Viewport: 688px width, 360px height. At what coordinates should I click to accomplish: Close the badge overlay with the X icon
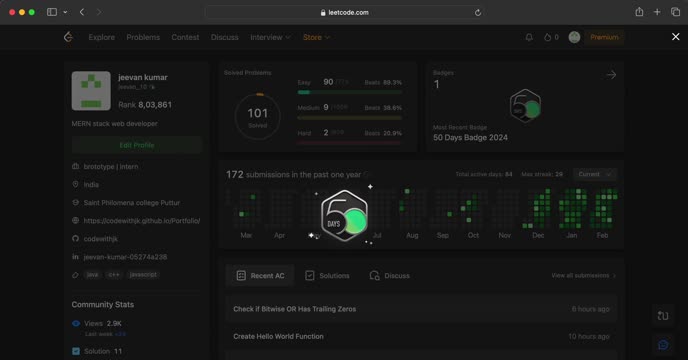point(676,37)
